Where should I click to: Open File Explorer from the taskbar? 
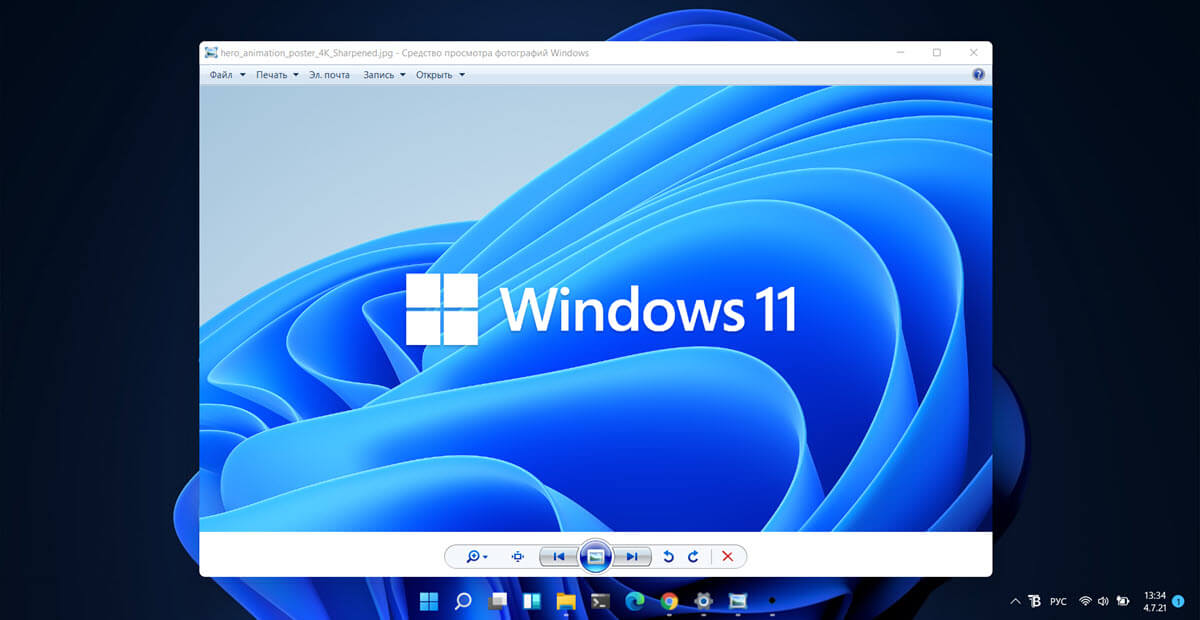pos(566,601)
